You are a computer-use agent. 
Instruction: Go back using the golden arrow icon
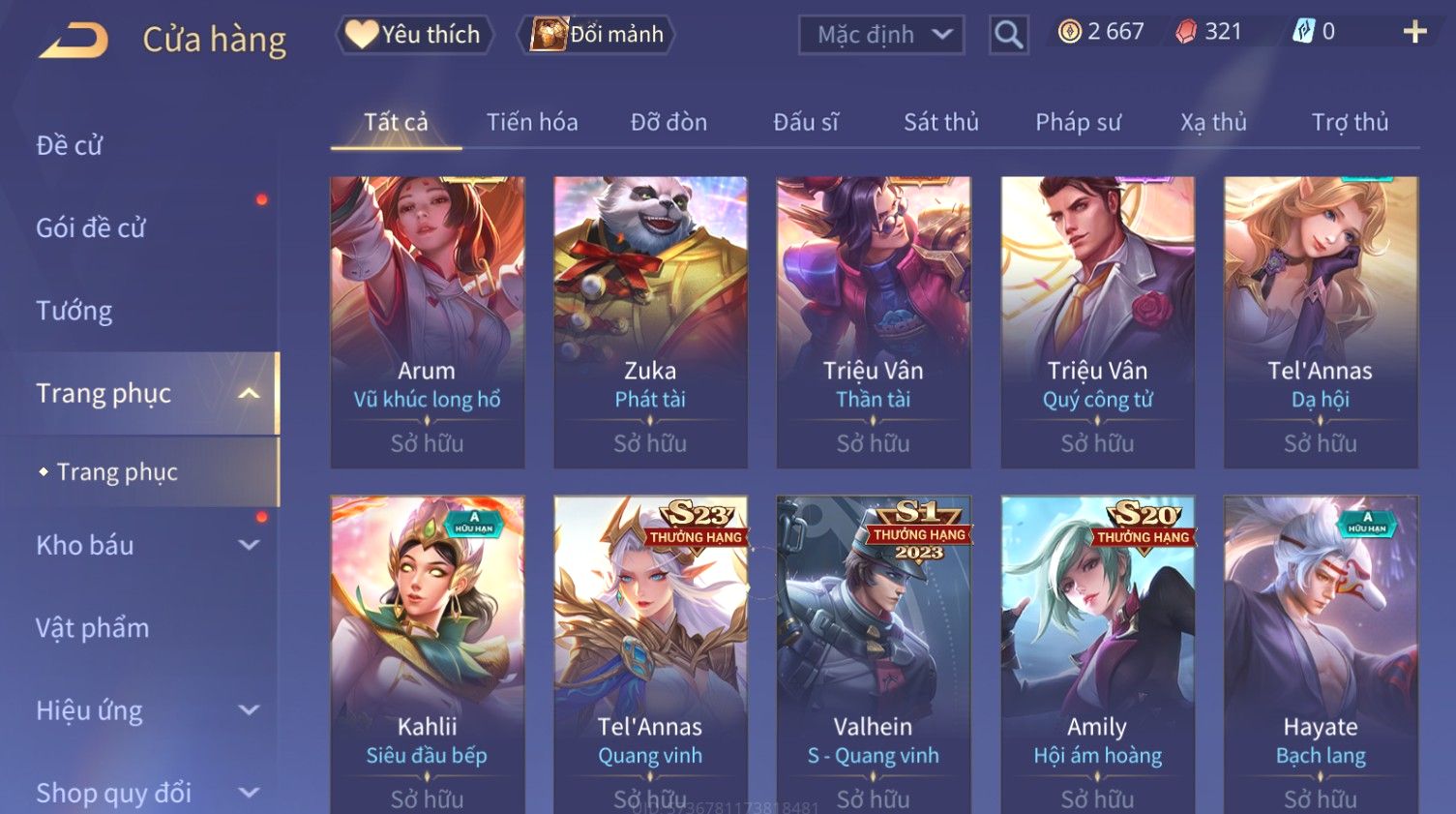74,41
